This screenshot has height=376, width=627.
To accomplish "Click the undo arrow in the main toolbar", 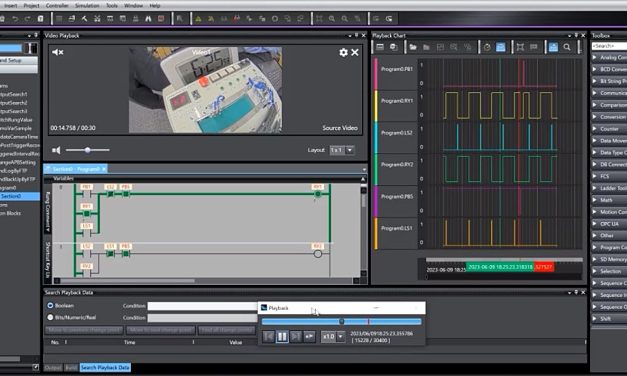I will tap(15, 18).
